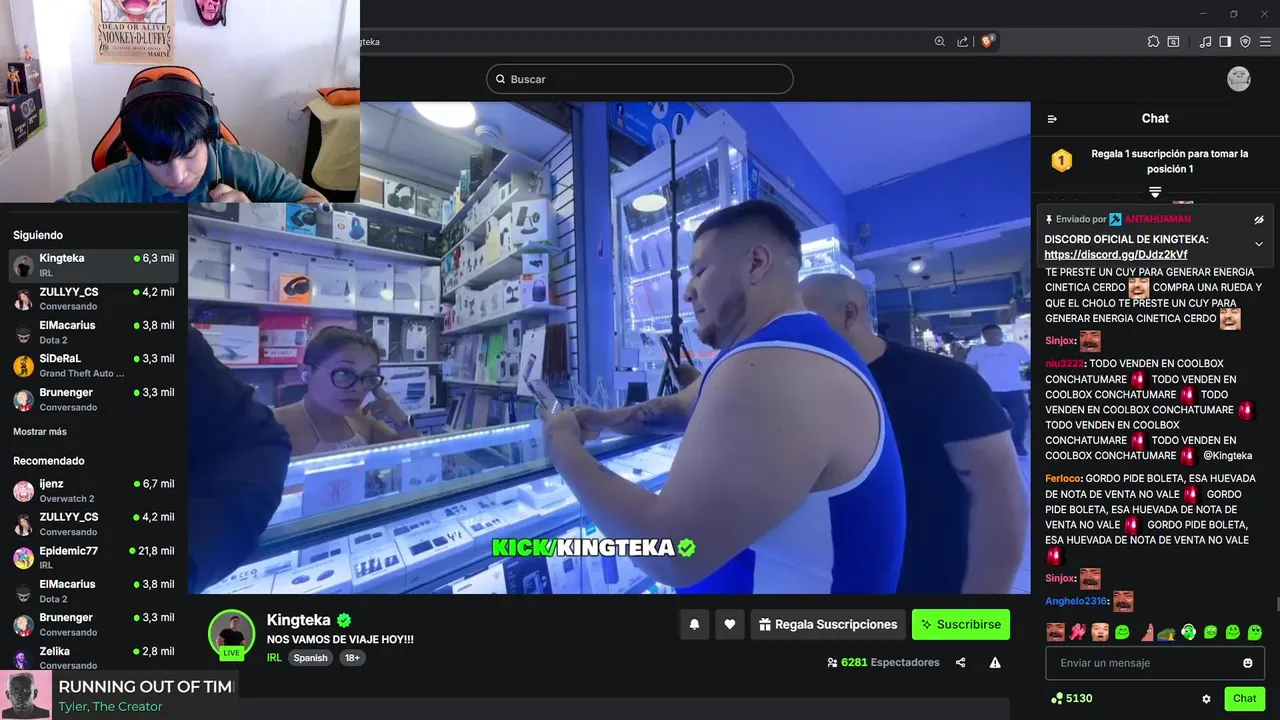The width and height of the screenshot is (1280, 720).
Task: Toggle the heart follow button
Action: [730, 625]
